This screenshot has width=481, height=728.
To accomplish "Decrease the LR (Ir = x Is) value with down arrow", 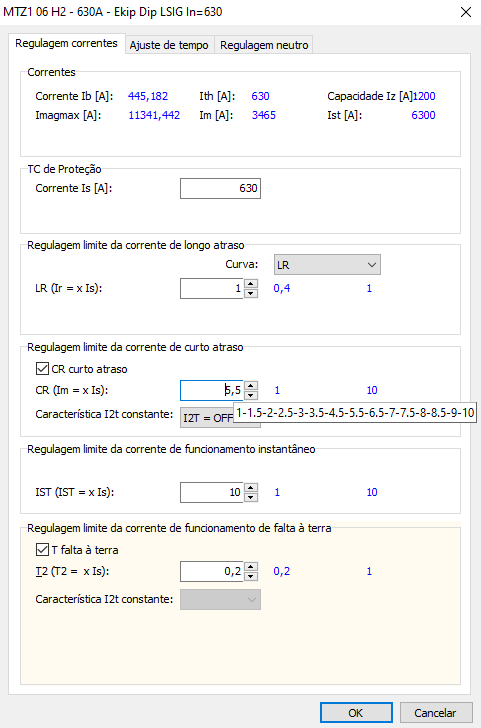I will [x=251, y=293].
